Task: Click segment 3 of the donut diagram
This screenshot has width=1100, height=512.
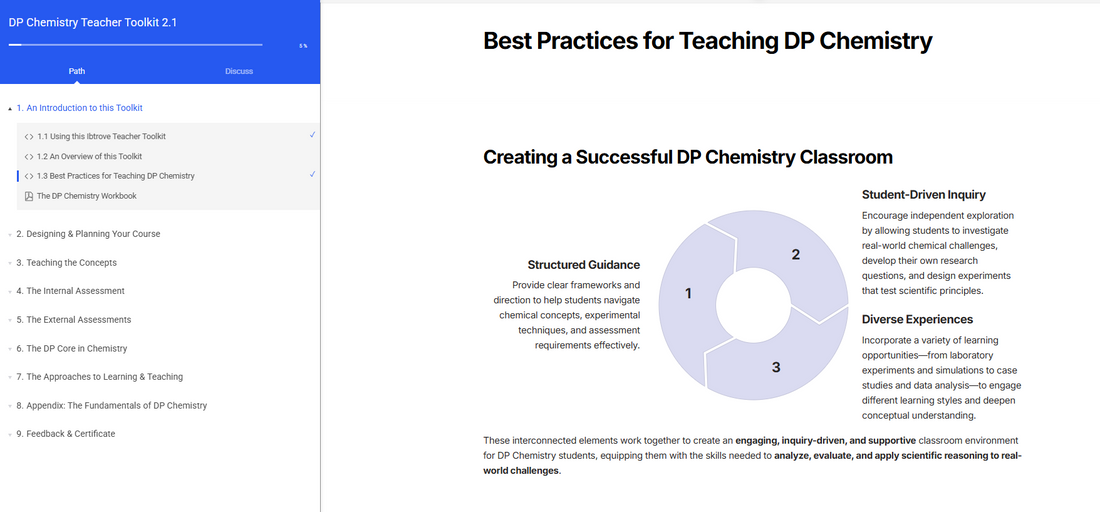Action: pyautogui.click(x=775, y=367)
